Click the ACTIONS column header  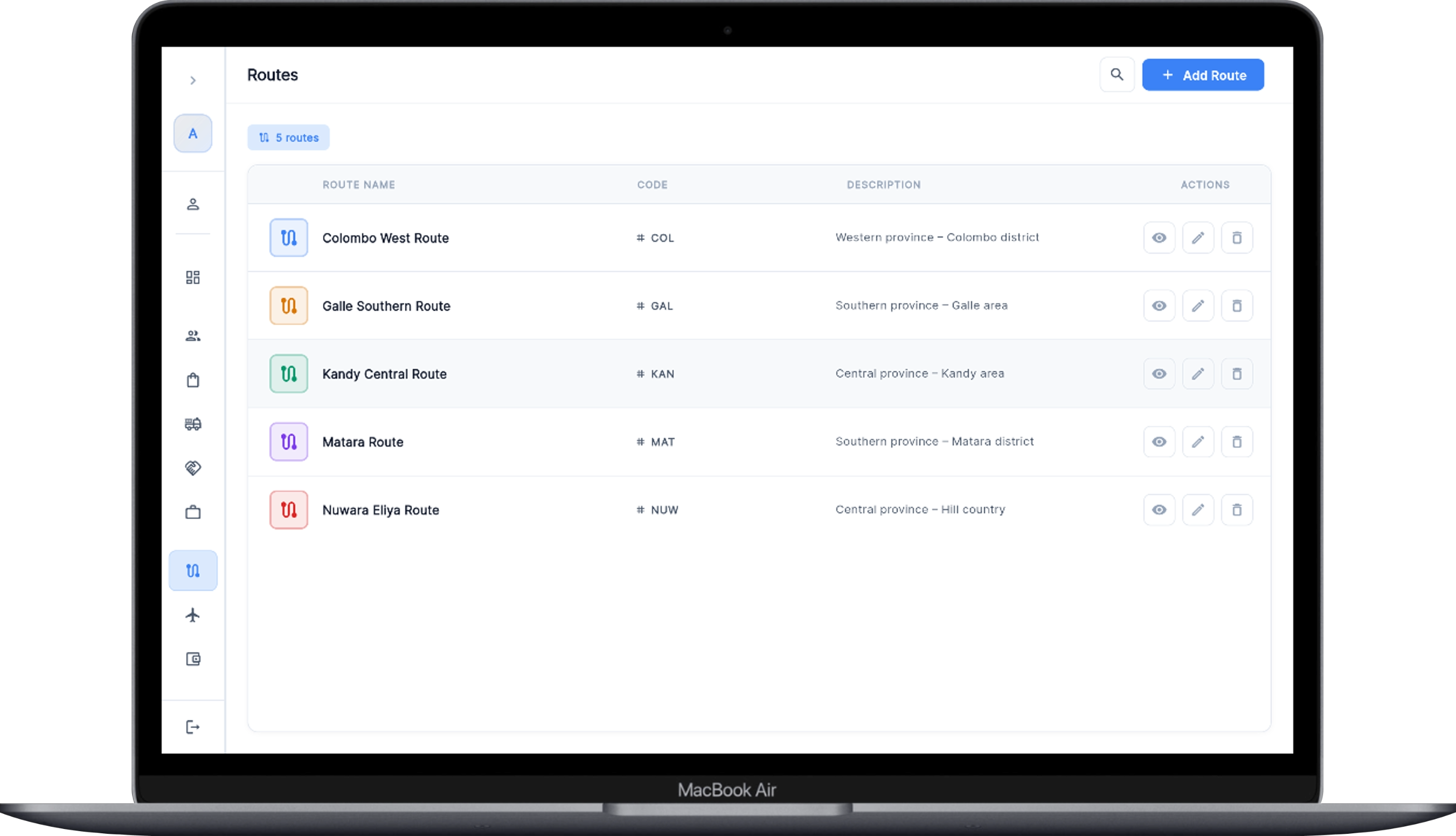(1205, 185)
